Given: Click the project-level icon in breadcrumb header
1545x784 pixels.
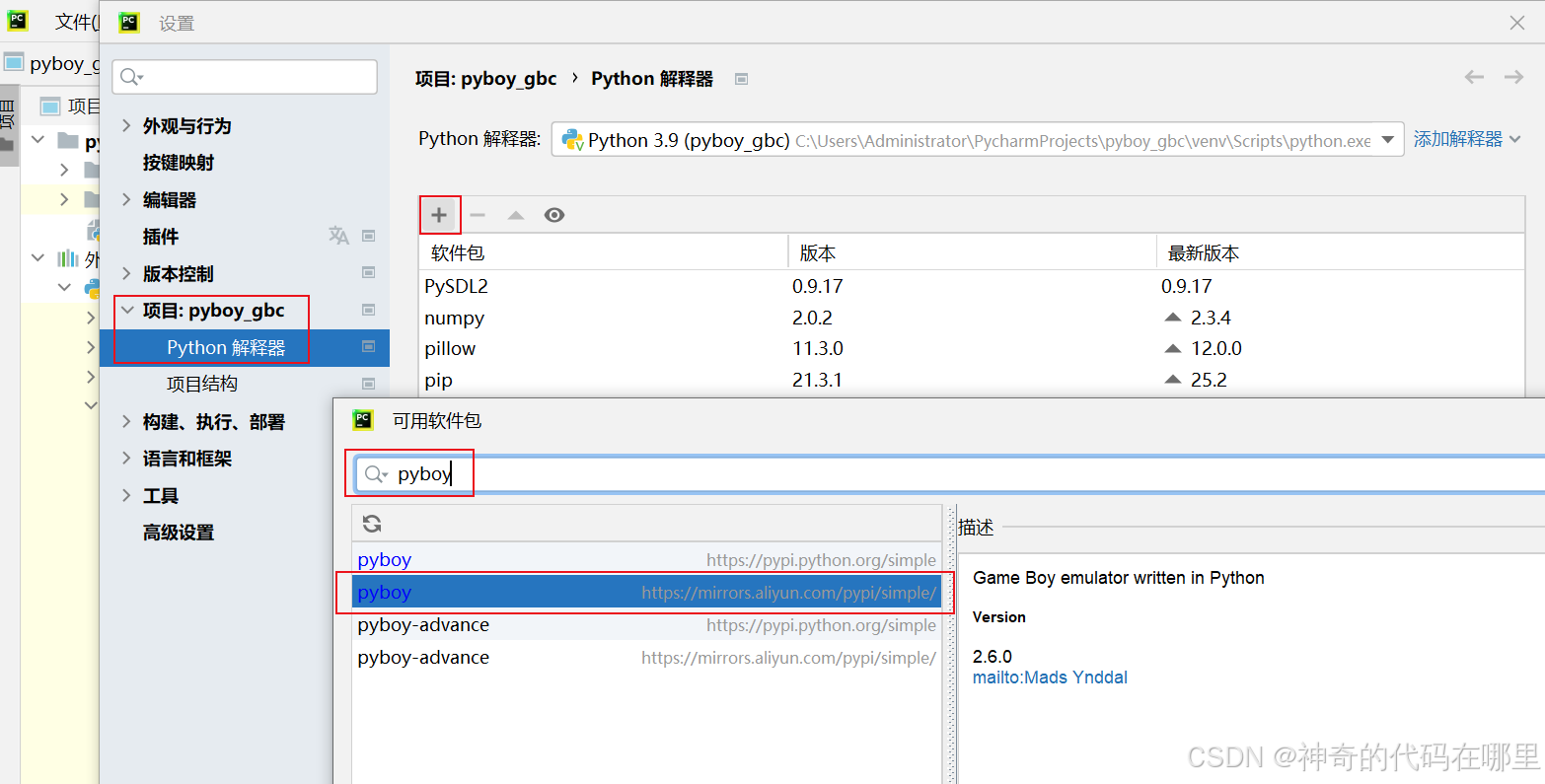Looking at the screenshot, I should tap(742, 79).
